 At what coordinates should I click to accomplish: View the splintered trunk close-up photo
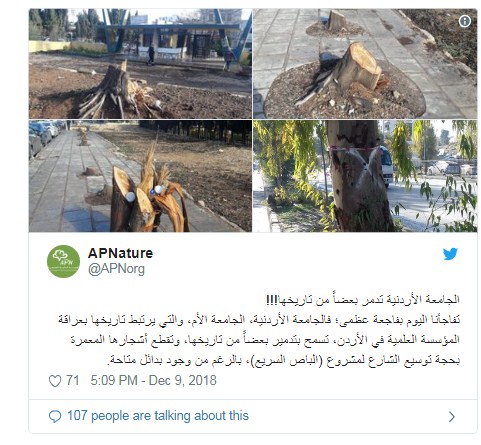[140, 176]
